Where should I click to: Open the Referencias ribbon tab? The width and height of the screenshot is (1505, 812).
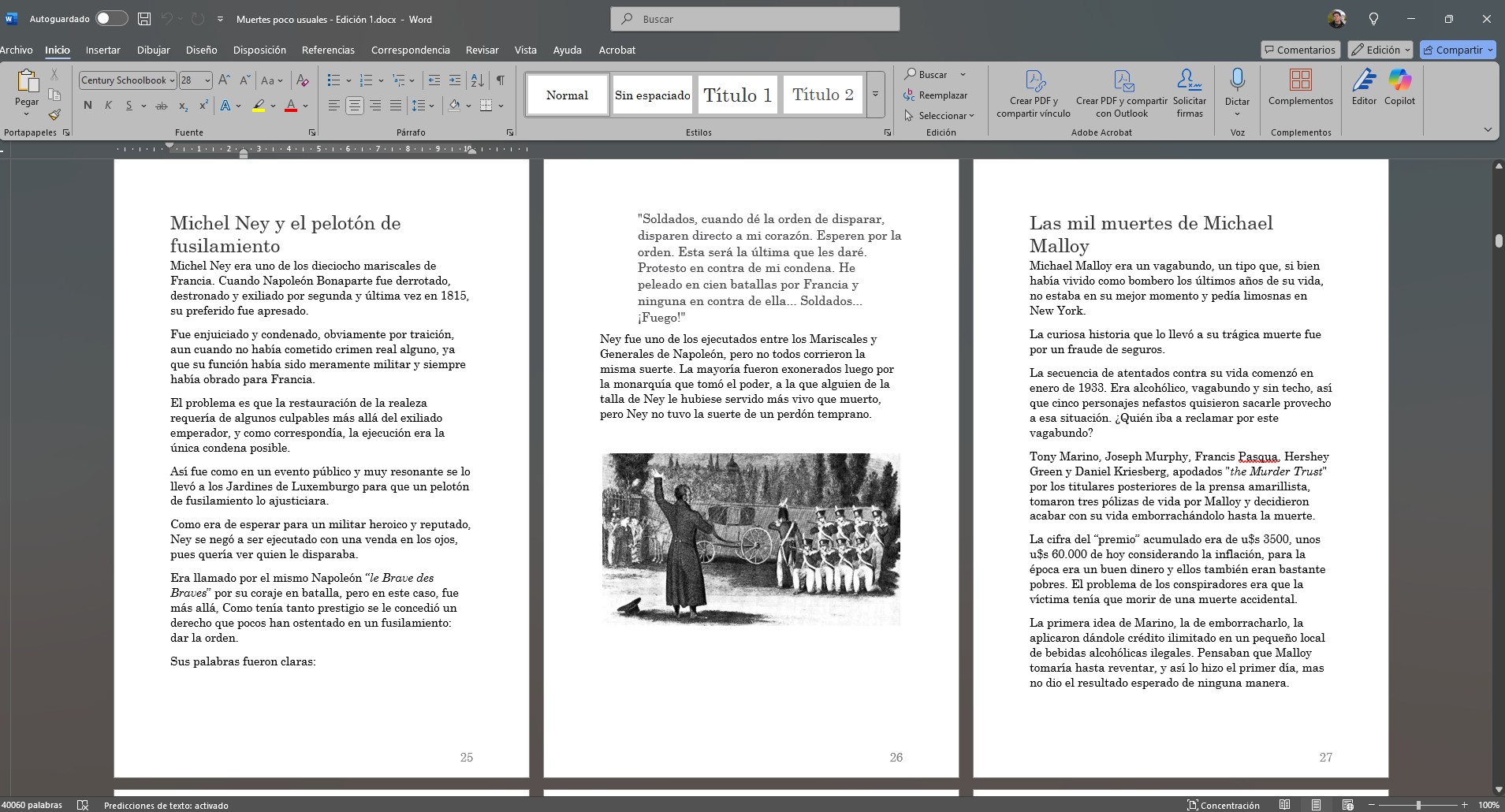tap(328, 50)
